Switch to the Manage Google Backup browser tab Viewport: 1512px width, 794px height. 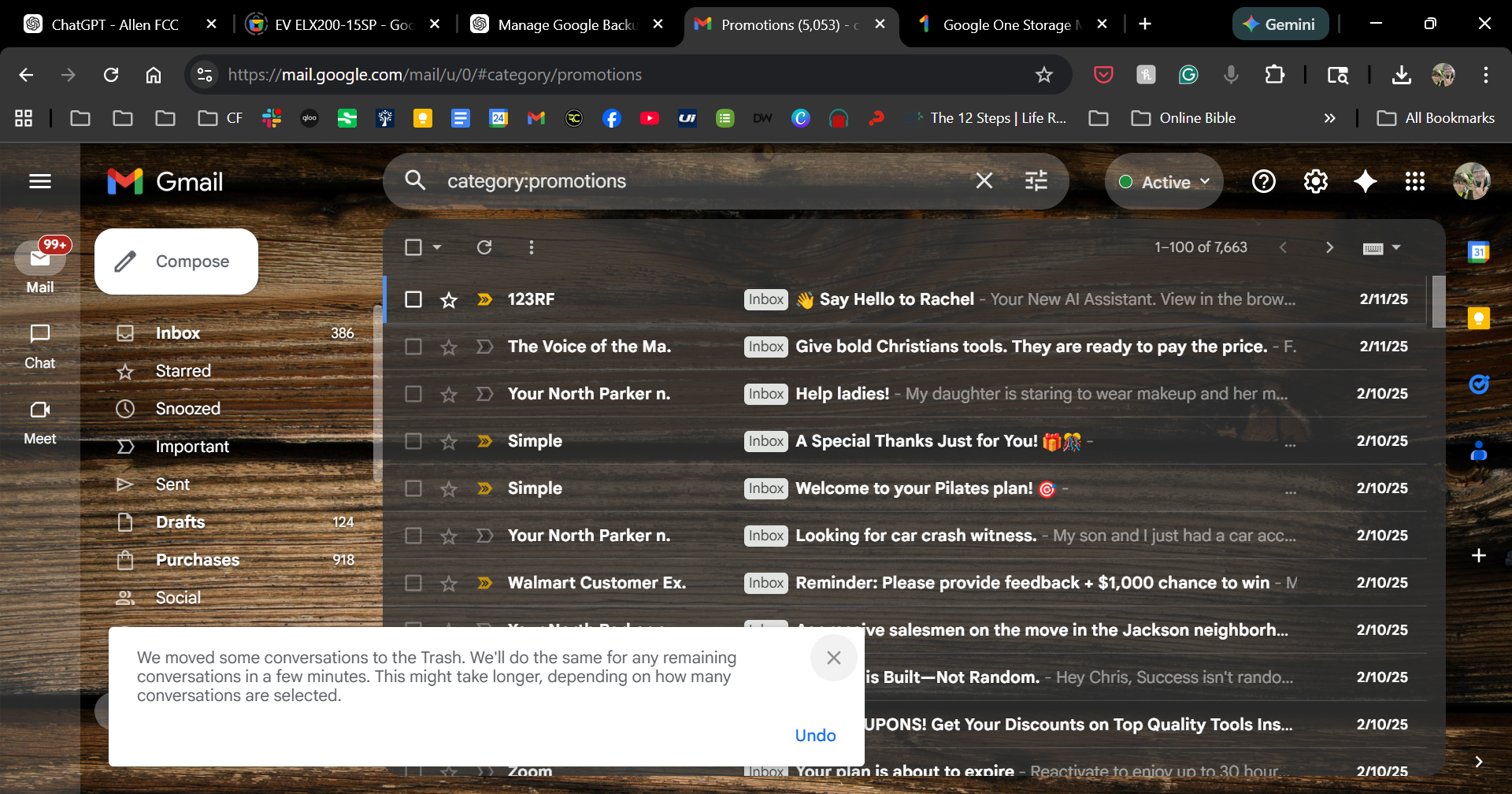point(565,24)
